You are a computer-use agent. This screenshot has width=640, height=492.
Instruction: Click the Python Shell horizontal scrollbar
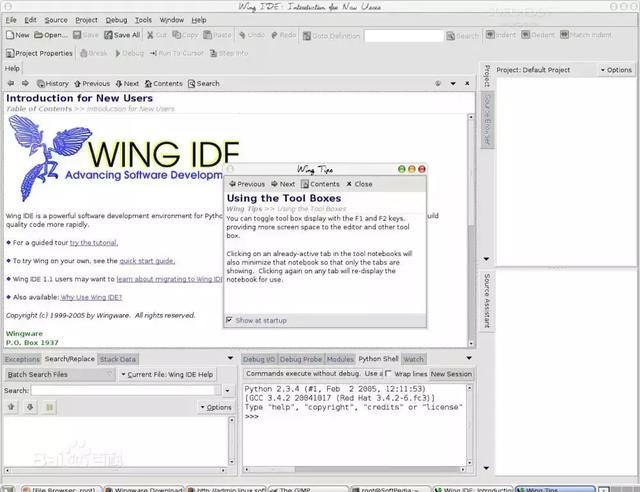click(x=354, y=470)
